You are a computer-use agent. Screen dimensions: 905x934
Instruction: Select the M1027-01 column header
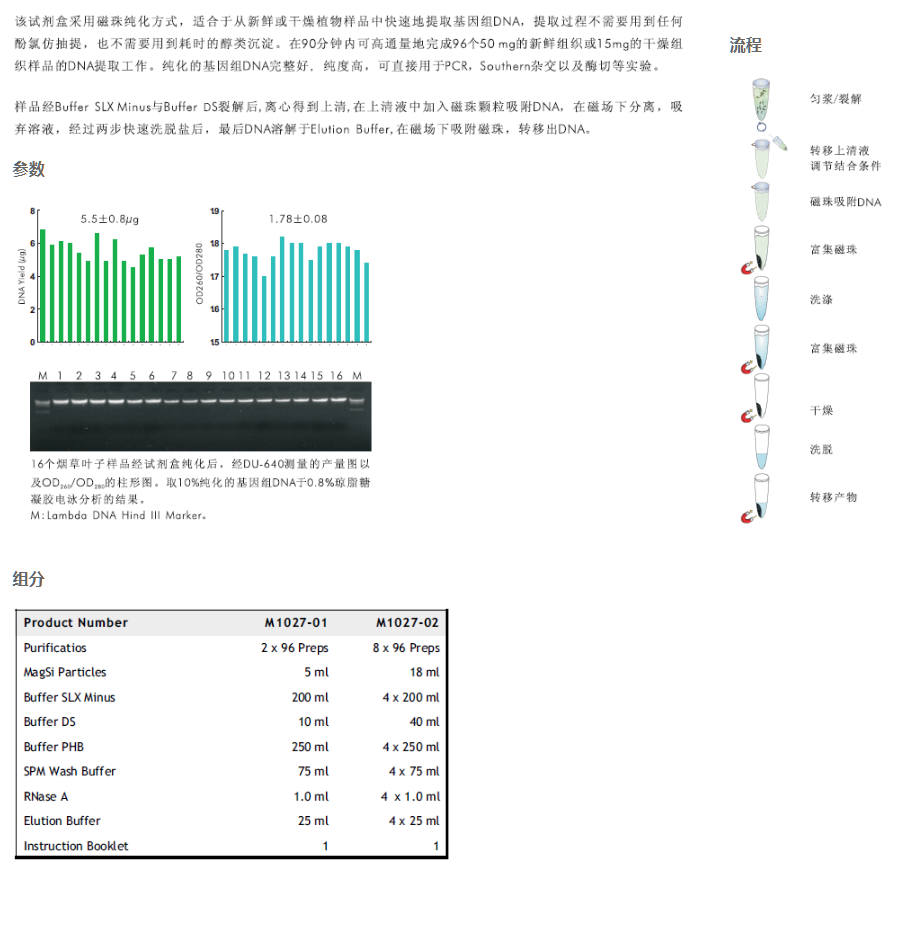[296, 623]
